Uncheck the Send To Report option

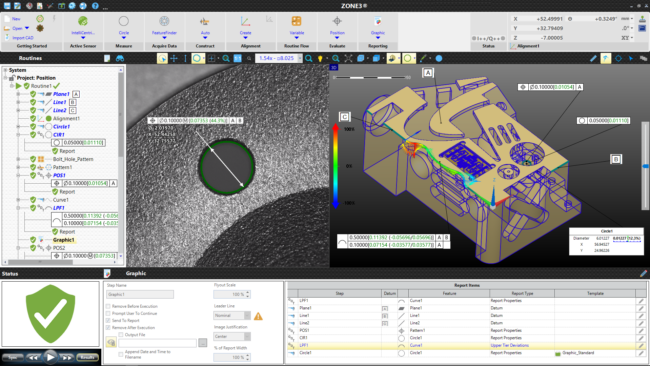click(108, 320)
